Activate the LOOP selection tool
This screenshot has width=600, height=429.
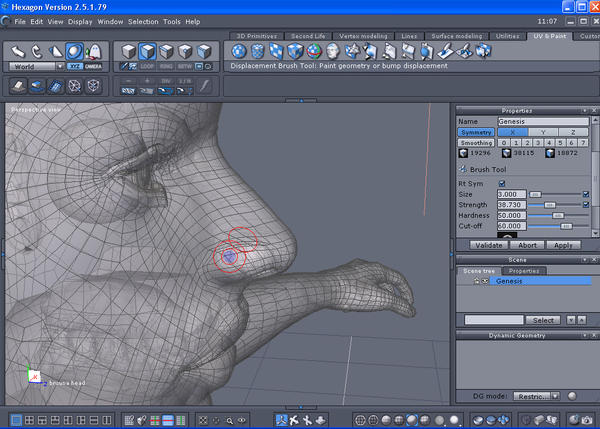(x=149, y=66)
